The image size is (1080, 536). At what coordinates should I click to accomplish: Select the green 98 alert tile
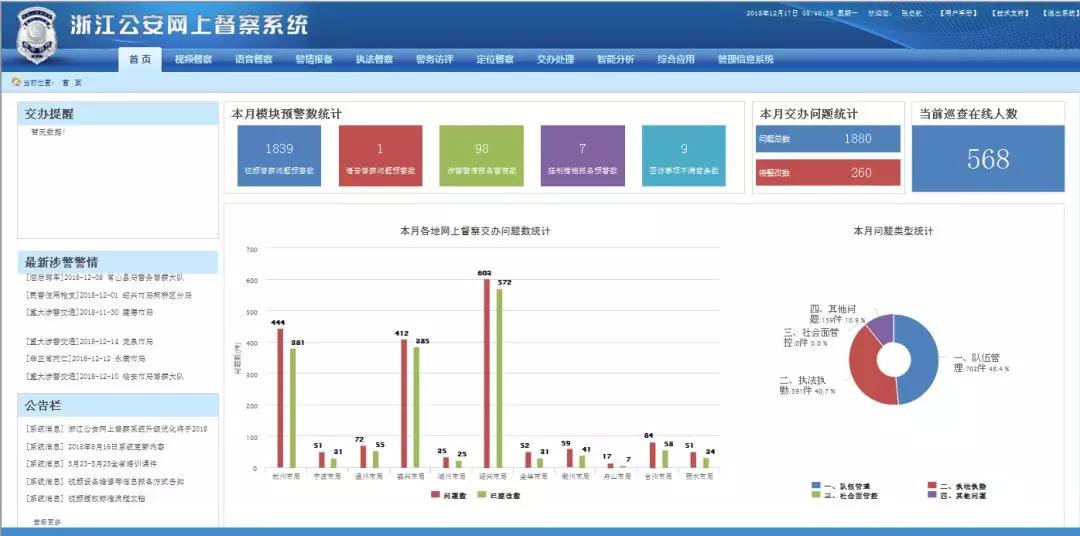481,156
